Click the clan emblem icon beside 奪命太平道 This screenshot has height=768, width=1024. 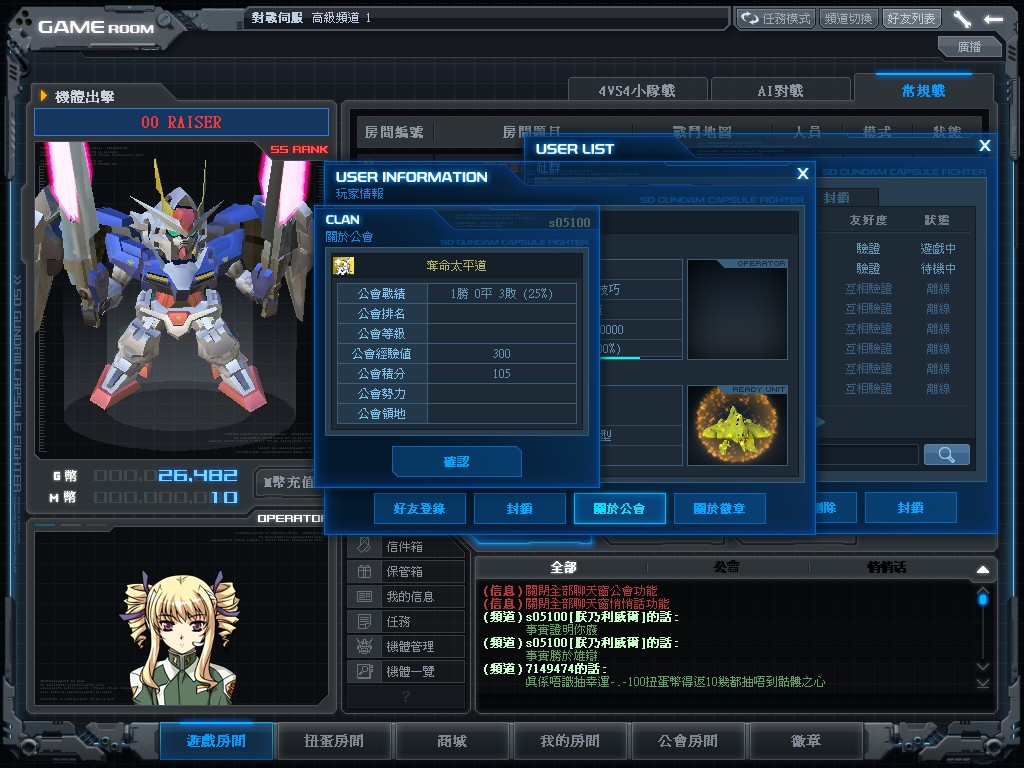[344, 266]
